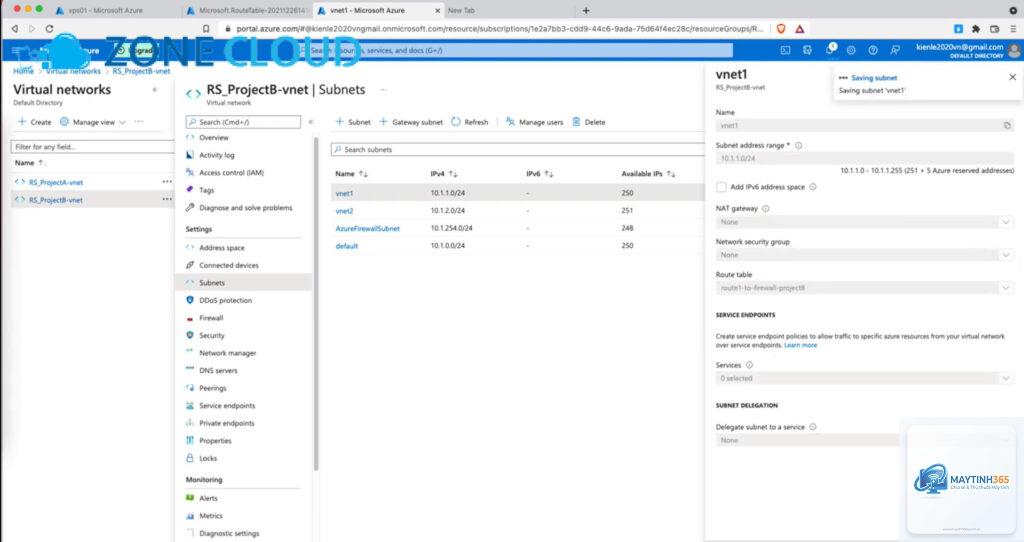
Task: Click the Connected devices icon
Action: (x=190, y=265)
